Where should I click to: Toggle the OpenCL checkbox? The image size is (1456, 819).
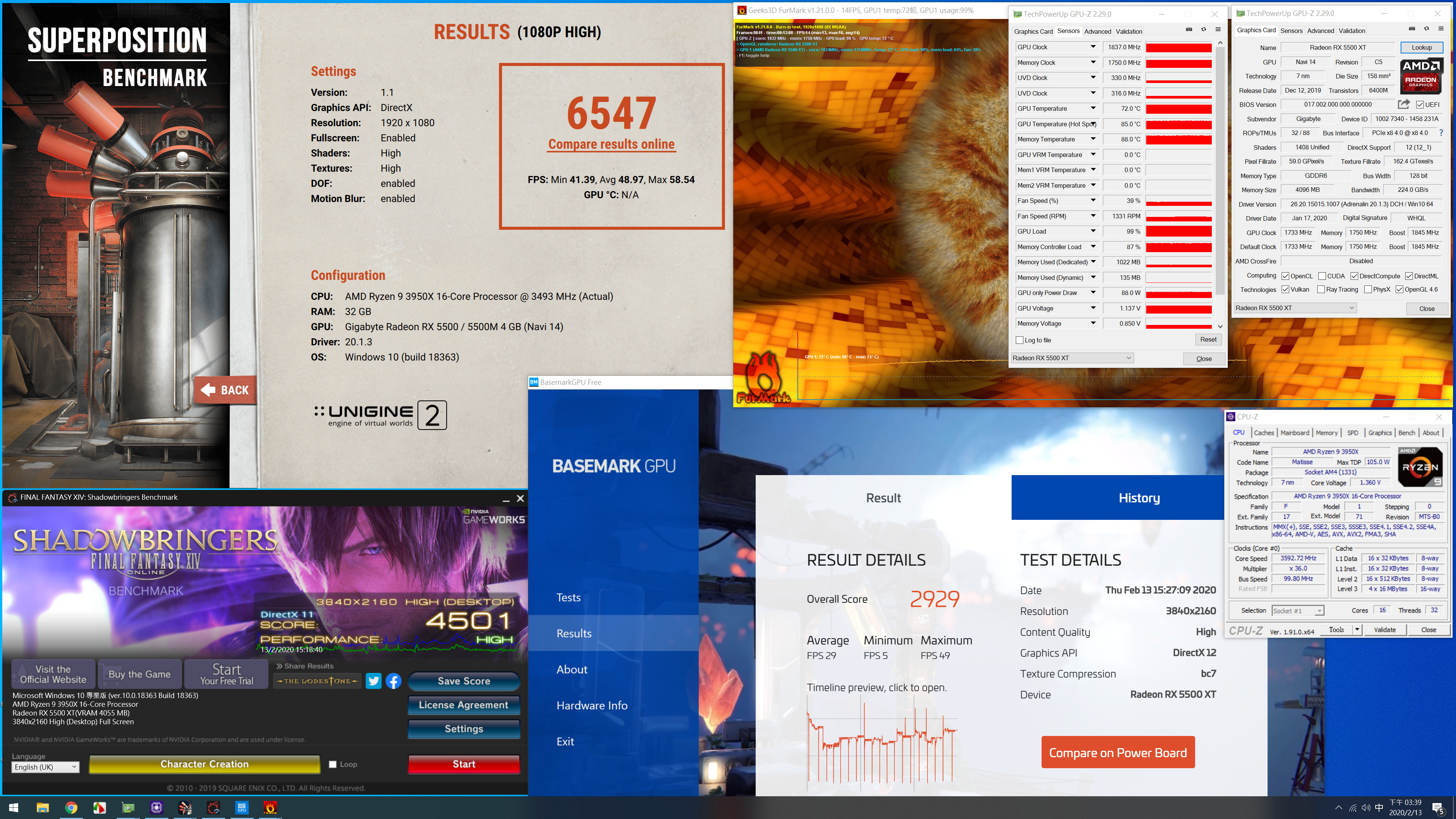pos(1285,276)
